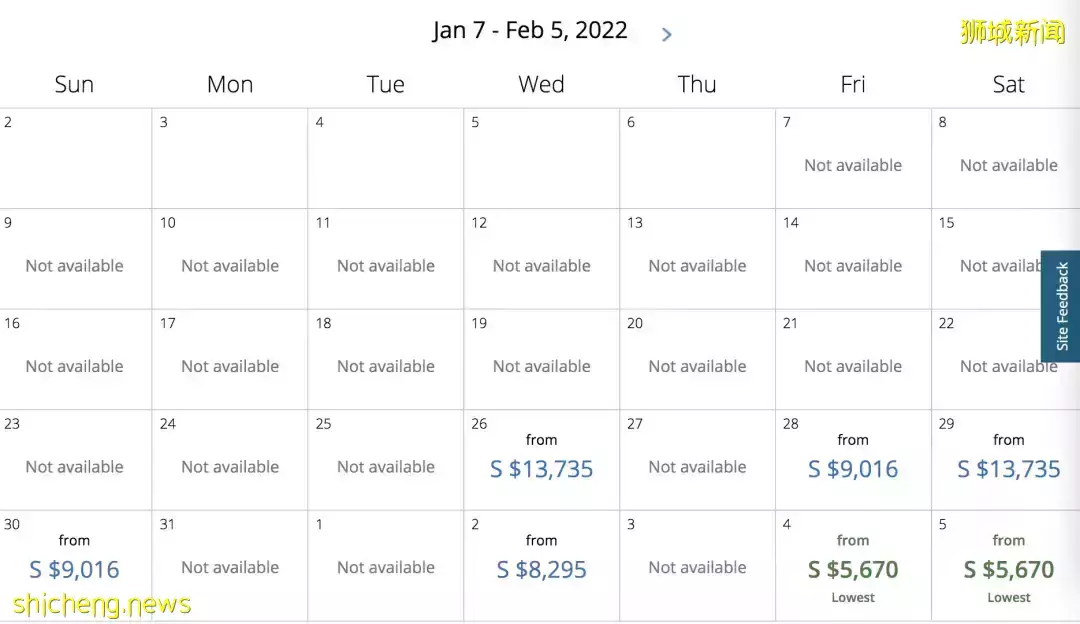The image size is (1080, 624).
Task: Click the shicheng.news watermark text
Action: coord(102,604)
